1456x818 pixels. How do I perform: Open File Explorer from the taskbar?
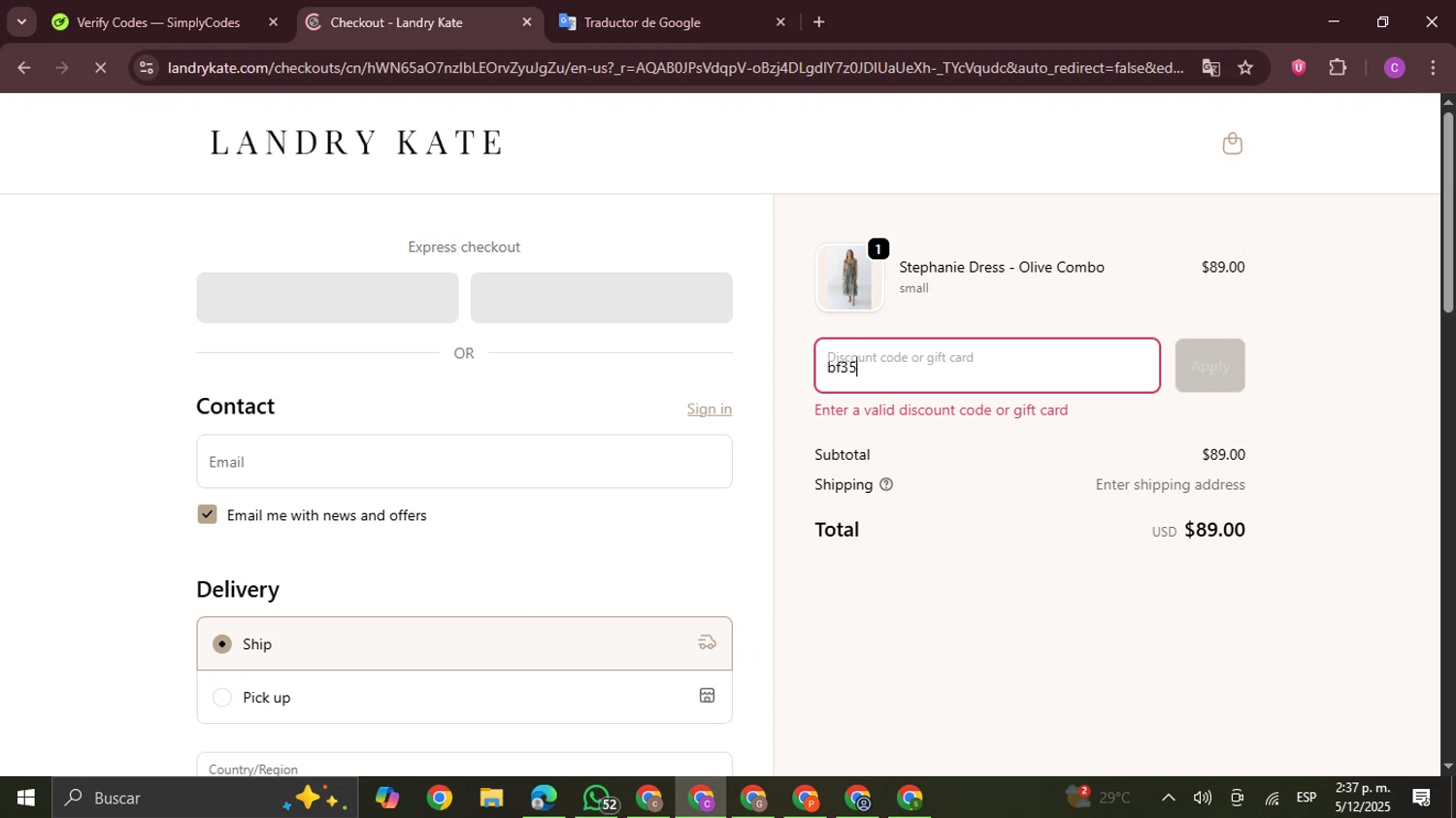tap(491, 798)
